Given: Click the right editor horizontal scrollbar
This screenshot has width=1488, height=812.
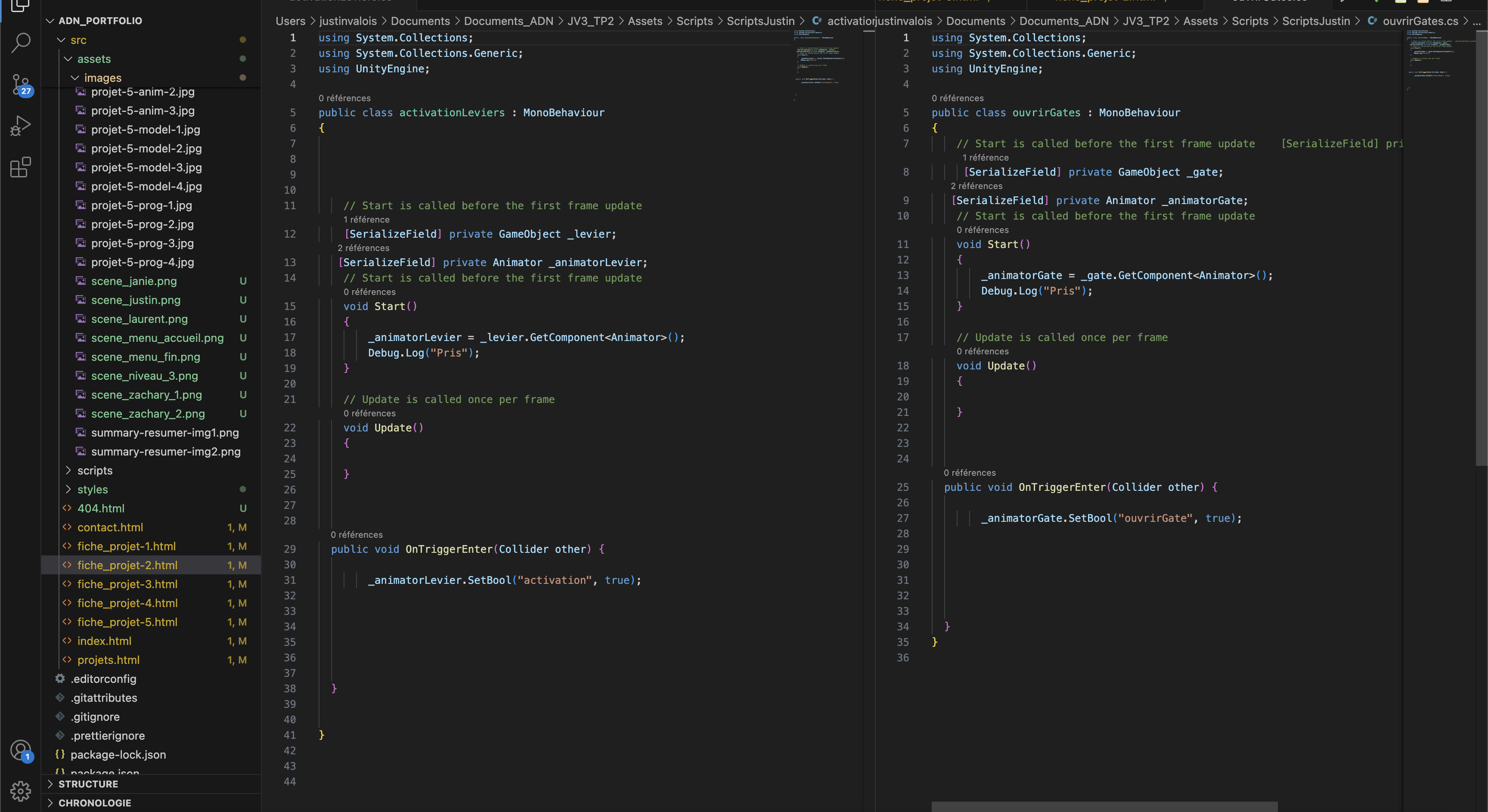Looking at the screenshot, I should coord(1104,806).
